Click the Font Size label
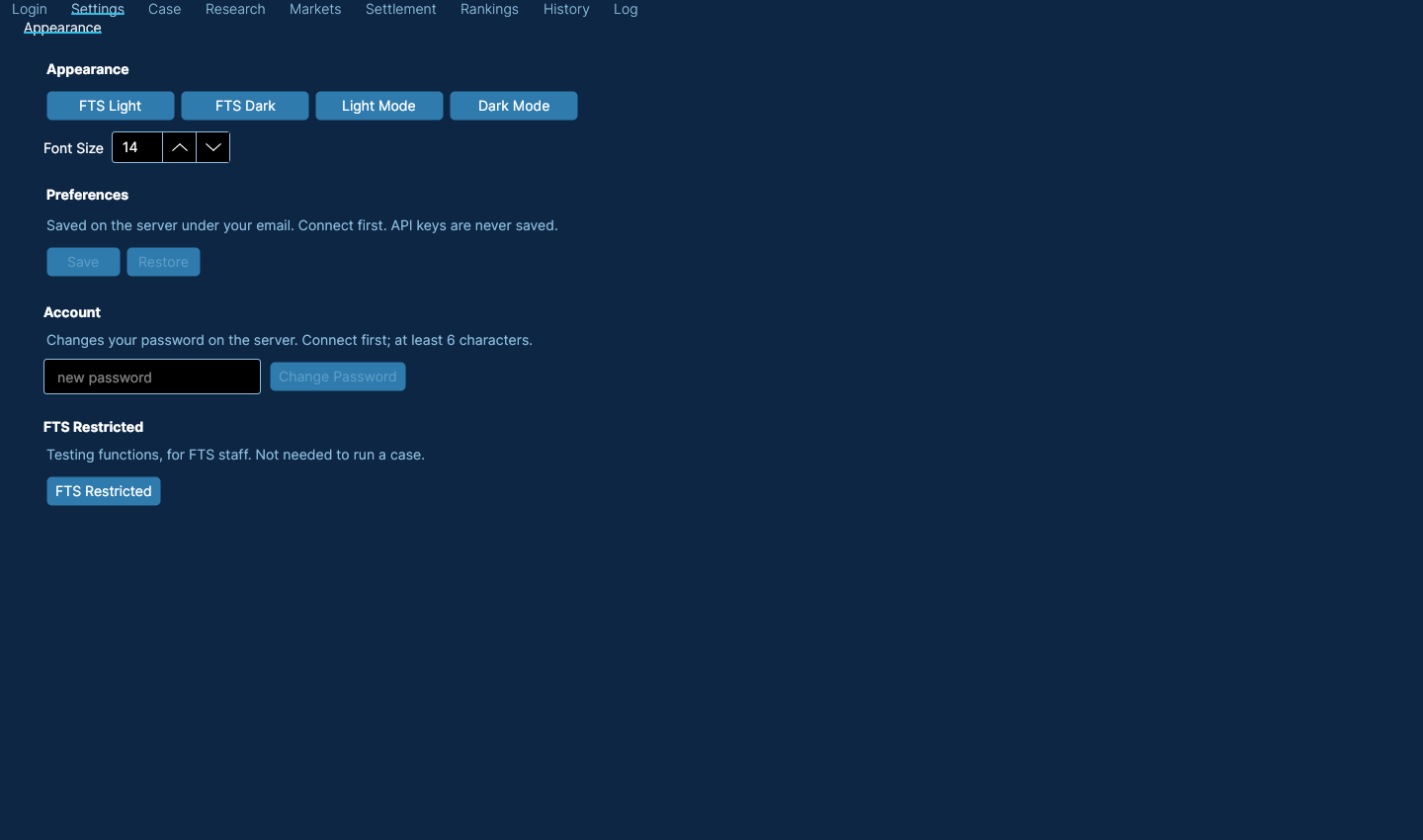The image size is (1423, 840). pyautogui.click(x=73, y=148)
